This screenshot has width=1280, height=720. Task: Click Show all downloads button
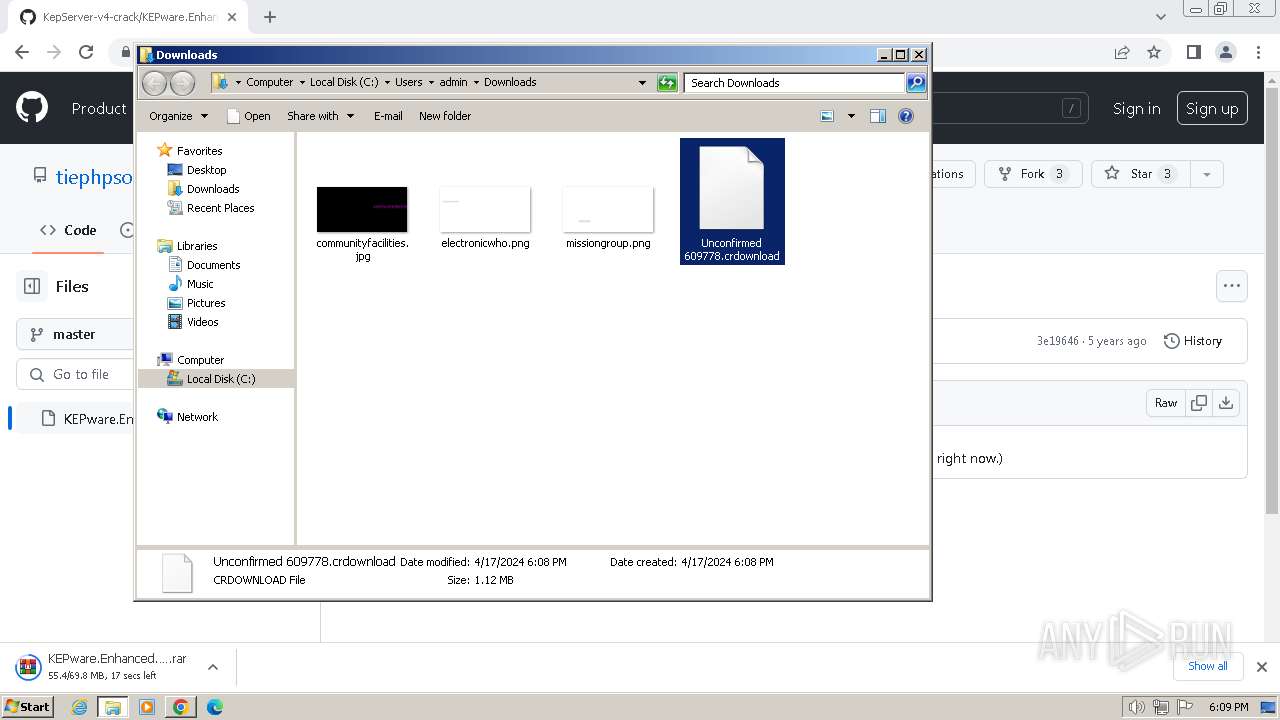coord(1208,666)
